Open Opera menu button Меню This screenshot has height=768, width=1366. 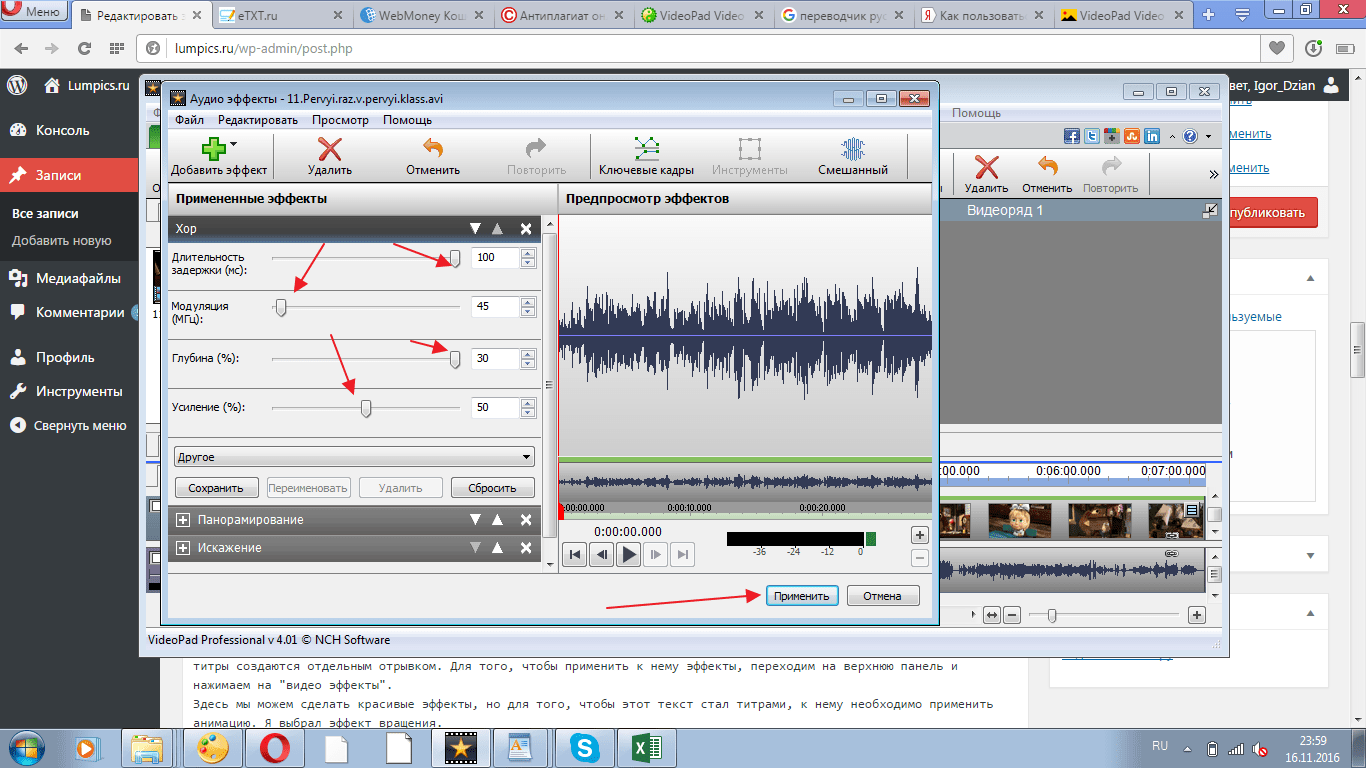coord(35,13)
